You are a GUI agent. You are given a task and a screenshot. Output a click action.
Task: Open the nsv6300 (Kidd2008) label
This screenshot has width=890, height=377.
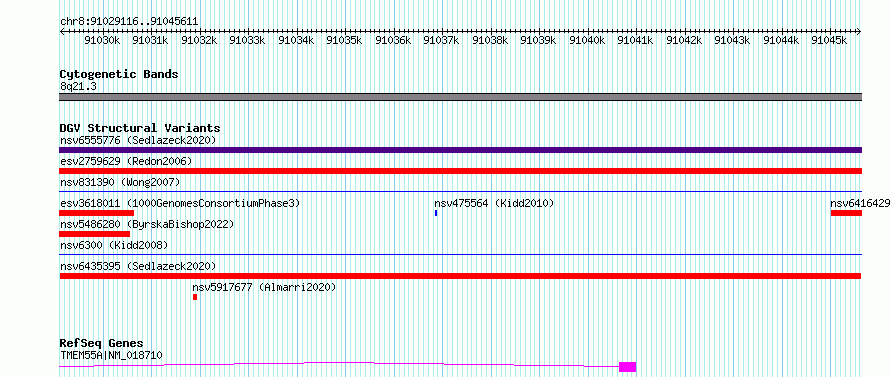point(114,245)
